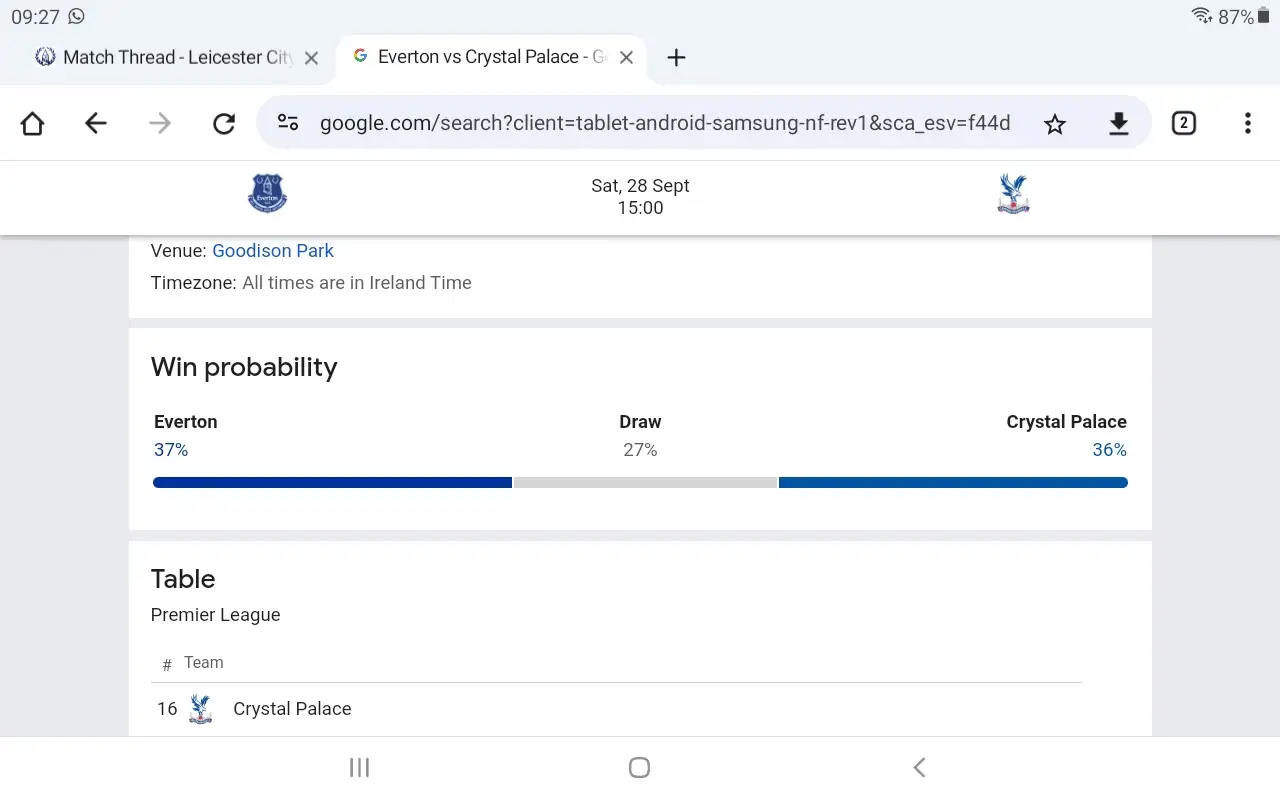
Task: Go back using the browser back arrow
Action: tap(96, 123)
